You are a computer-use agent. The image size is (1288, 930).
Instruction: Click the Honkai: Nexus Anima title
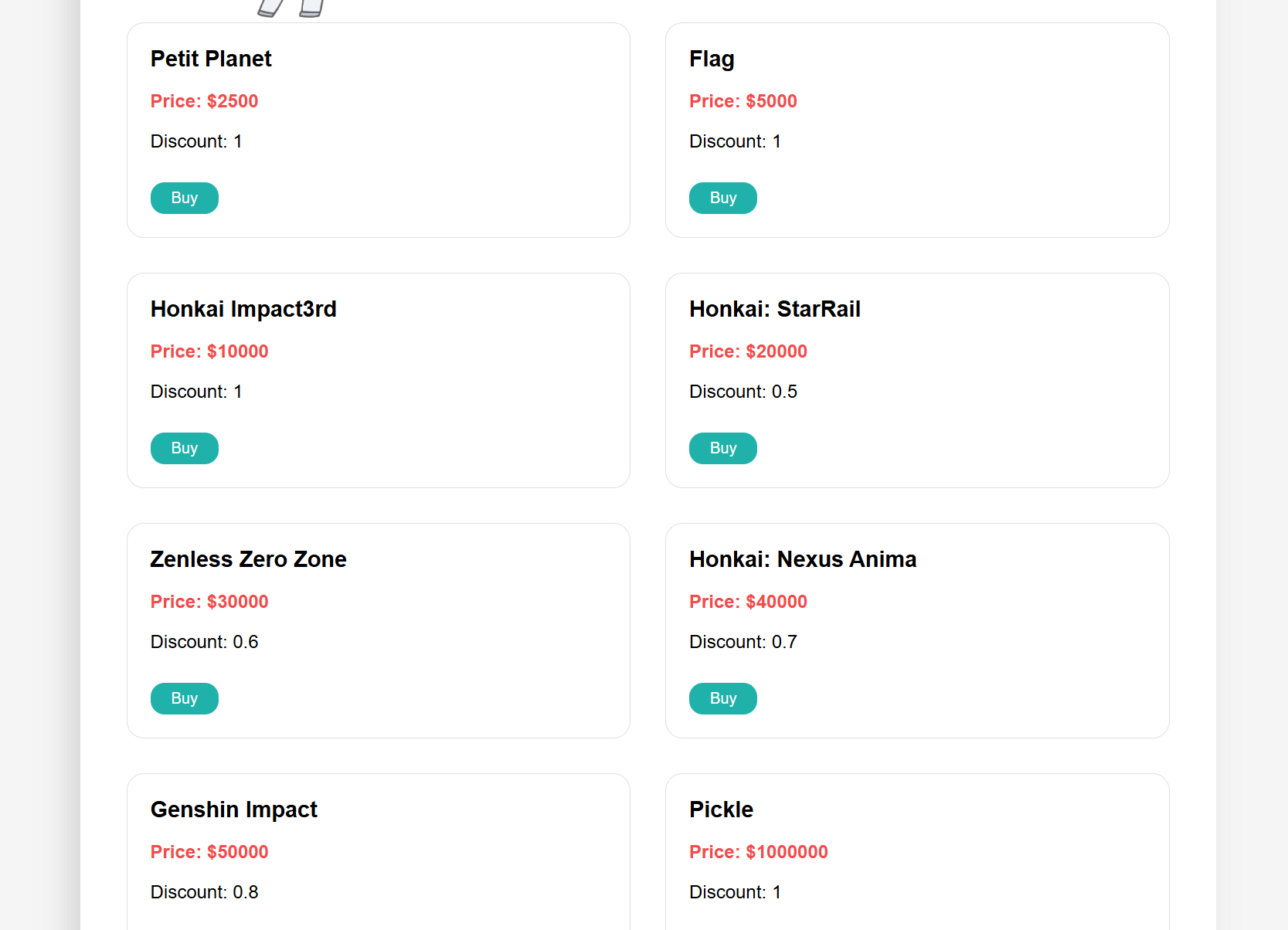click(802, 559)
